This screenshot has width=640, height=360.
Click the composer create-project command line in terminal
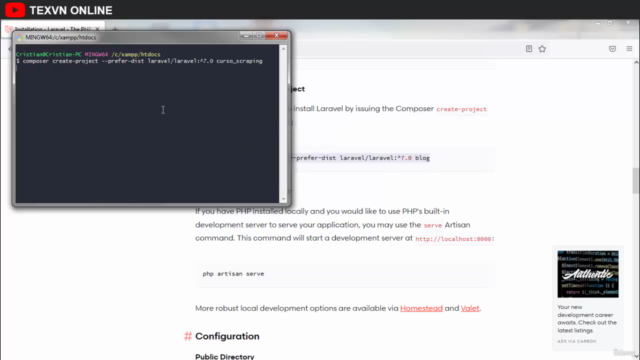[139, 61]
